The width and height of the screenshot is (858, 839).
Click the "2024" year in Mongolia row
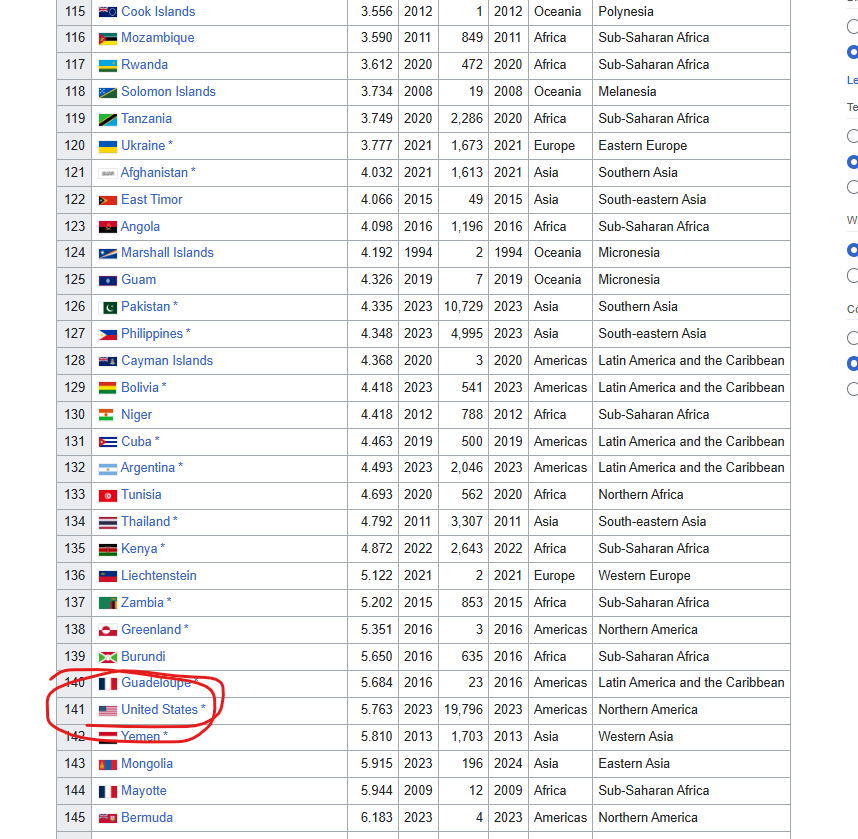(508, 764)
